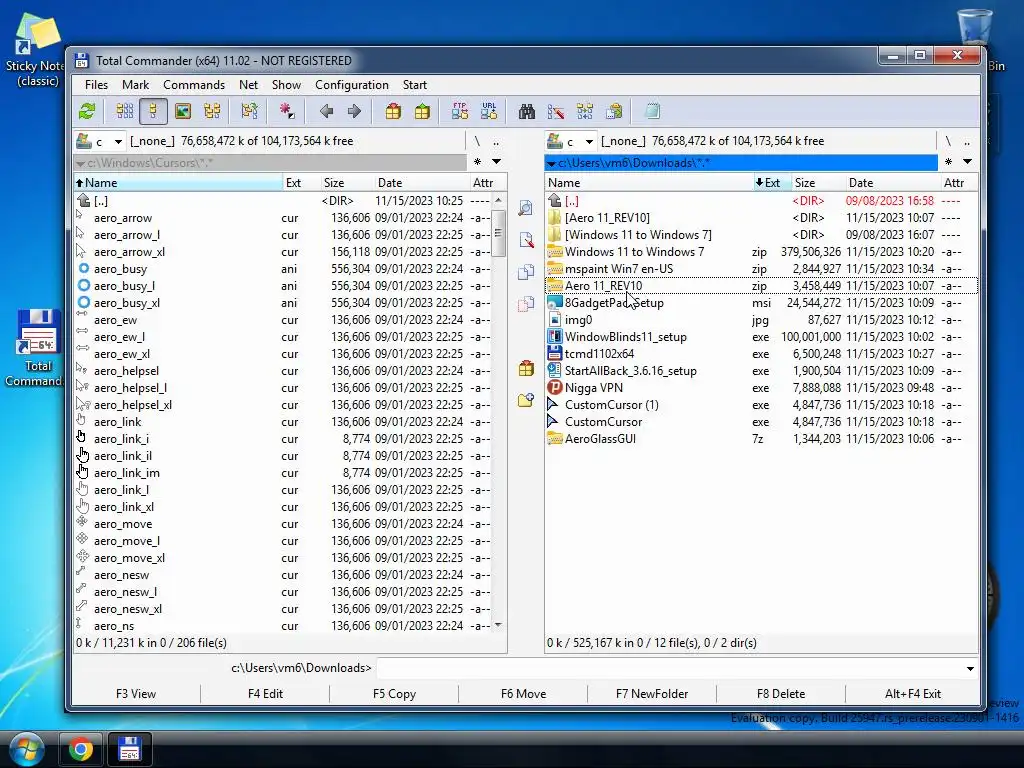Sort right panel by Ext column

coord(772,183)
